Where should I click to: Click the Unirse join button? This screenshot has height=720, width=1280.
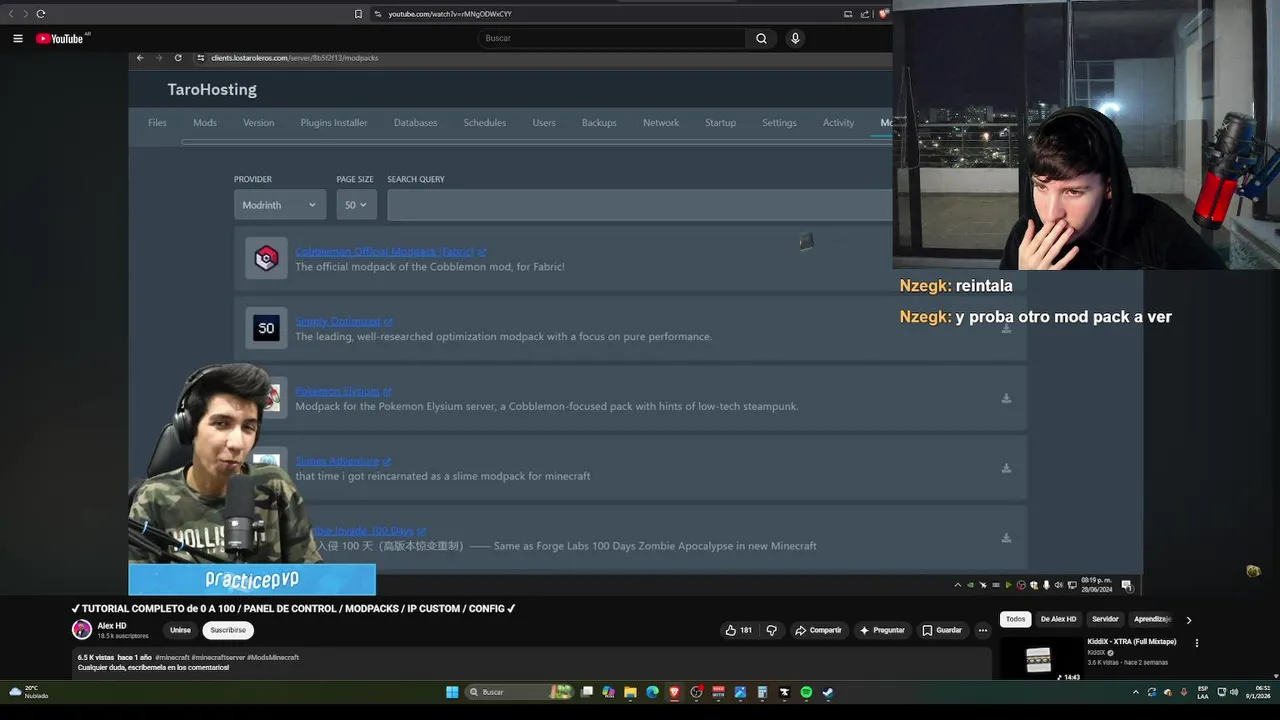pyautogui.click(x=180, y=630)
